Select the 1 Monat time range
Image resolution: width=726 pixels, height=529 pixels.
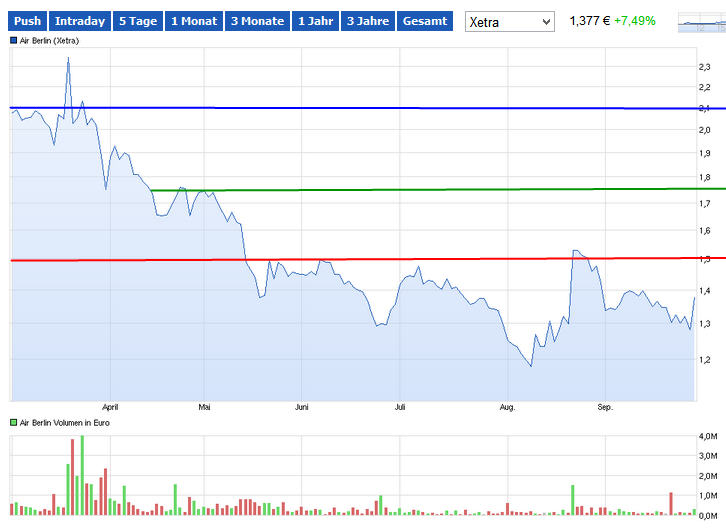pos(194,21)
